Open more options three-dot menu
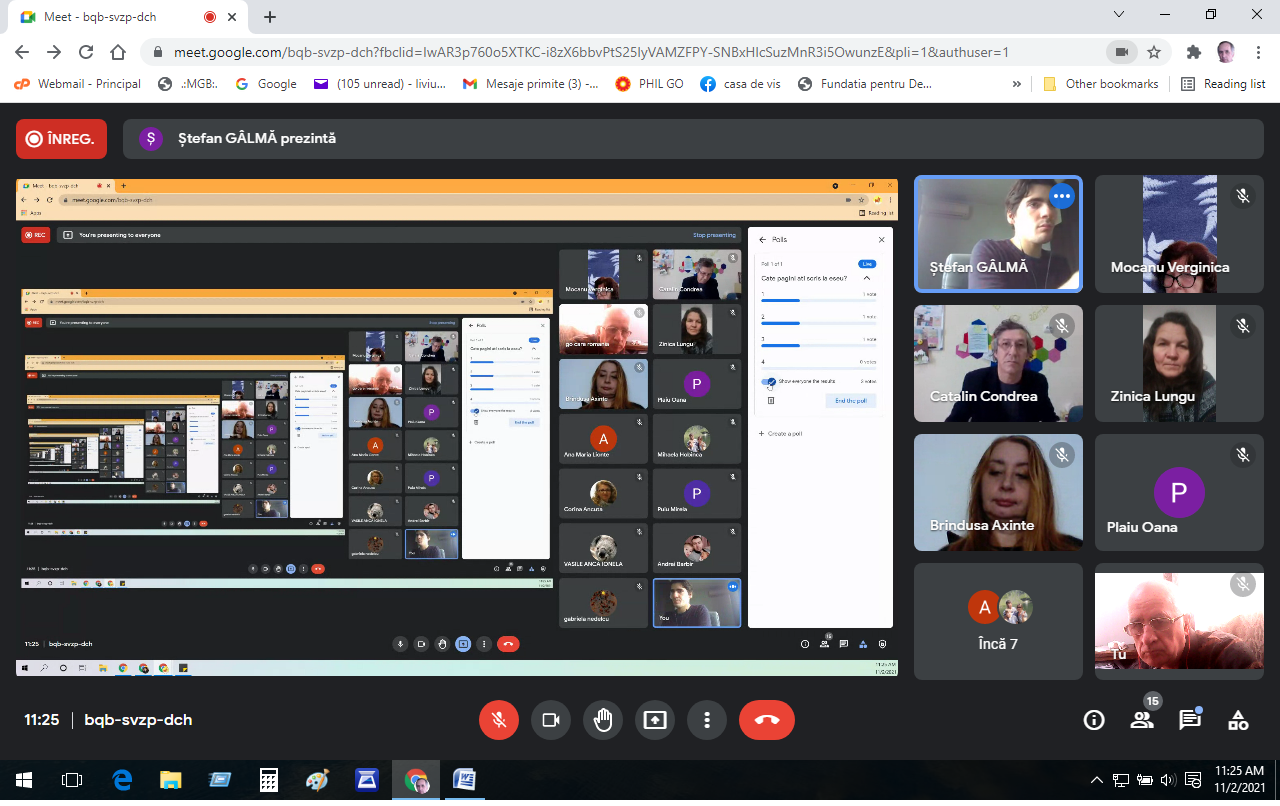Image resolution: width=1280 pixels, height=806 pixels. click(706, 720)
